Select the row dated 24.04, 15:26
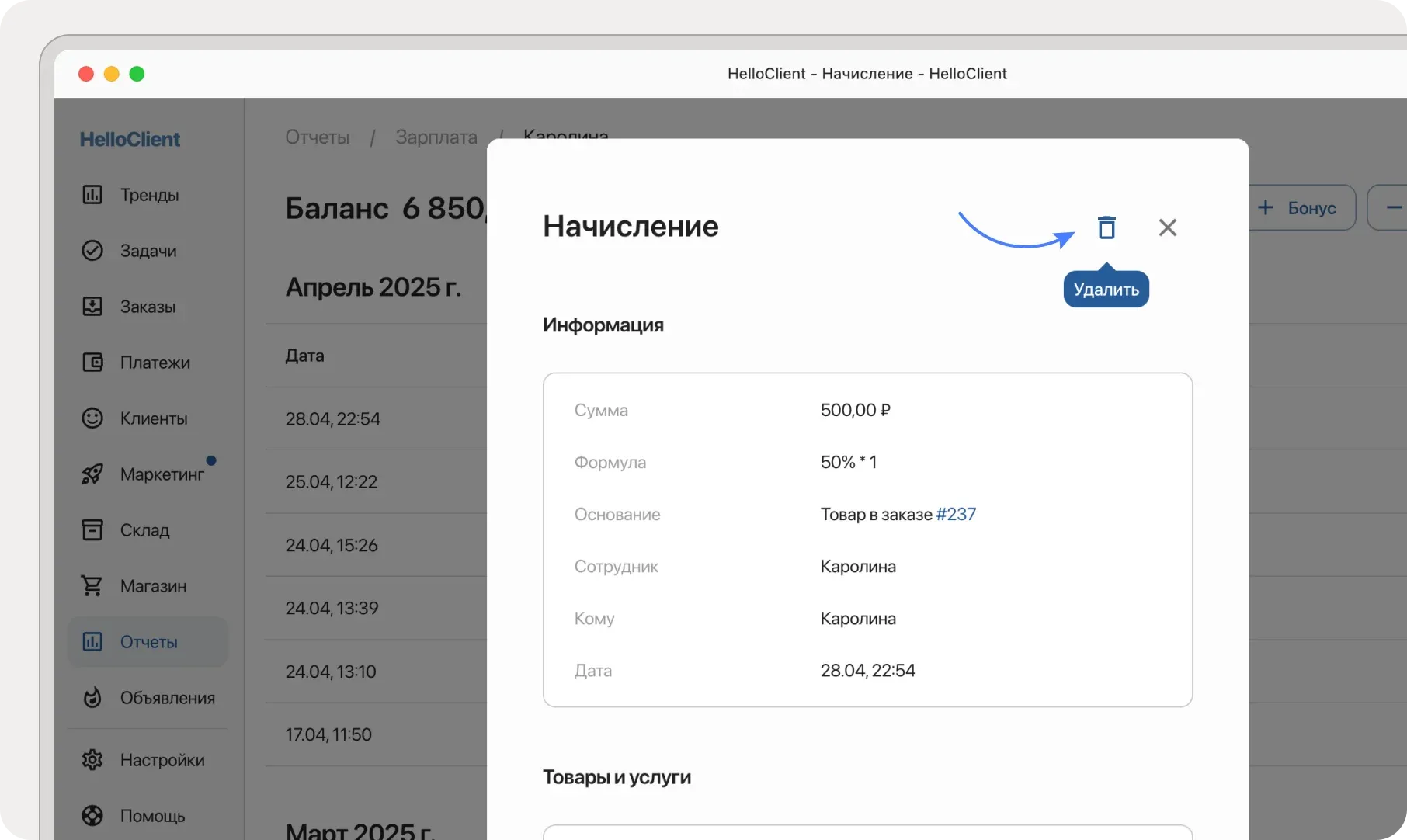The width and height of the screenshot is (1407, 840). tap(332, 545)
